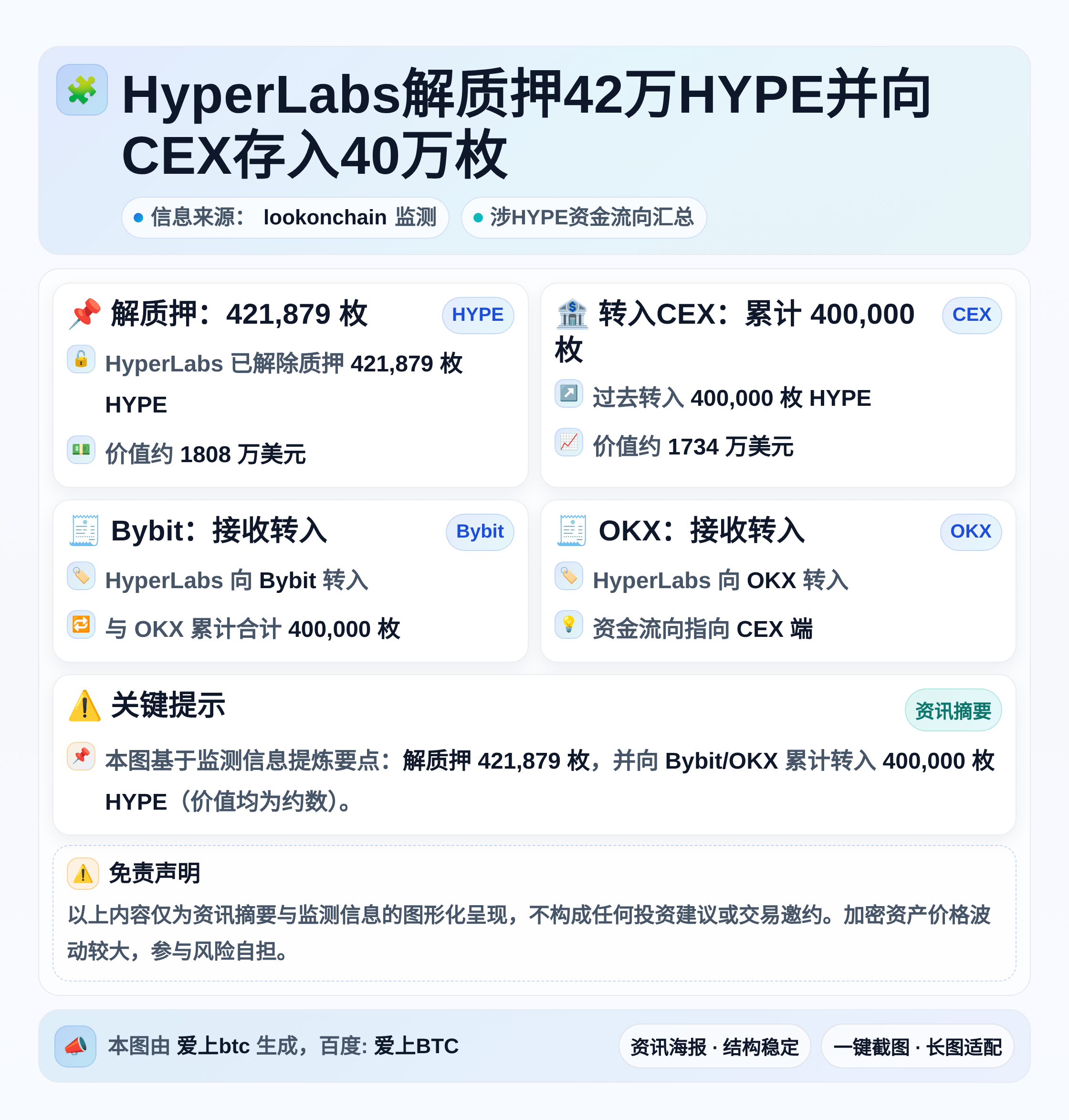Click the OKX badge

click(x=970, y=532)
